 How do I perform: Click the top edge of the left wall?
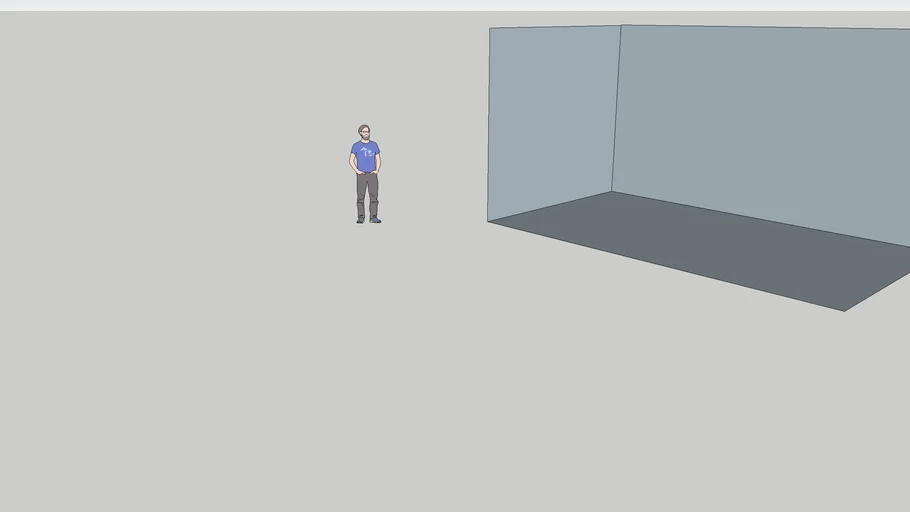tap(555, 27)
